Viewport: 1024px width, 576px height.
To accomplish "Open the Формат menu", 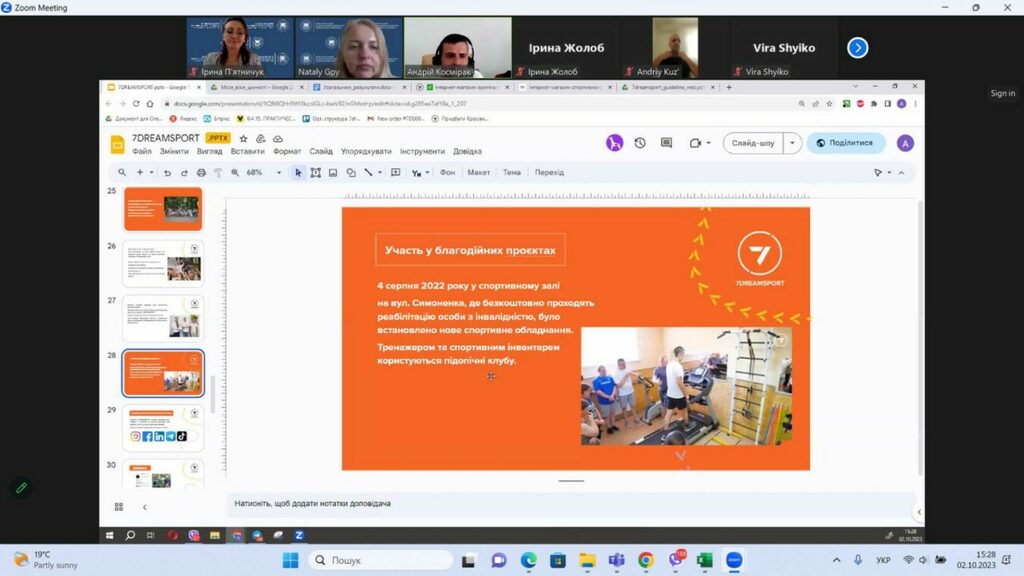I will [287, 151].
